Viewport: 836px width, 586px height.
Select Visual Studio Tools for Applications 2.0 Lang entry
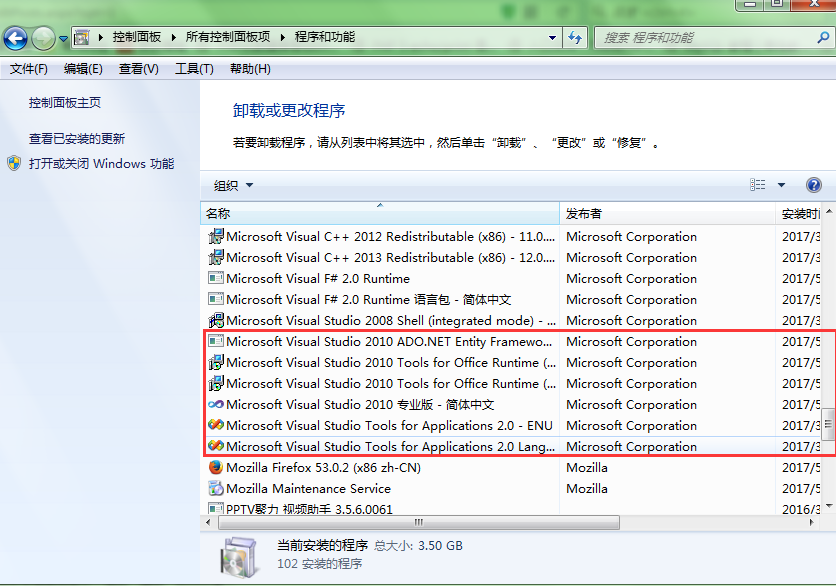(390, 446)
